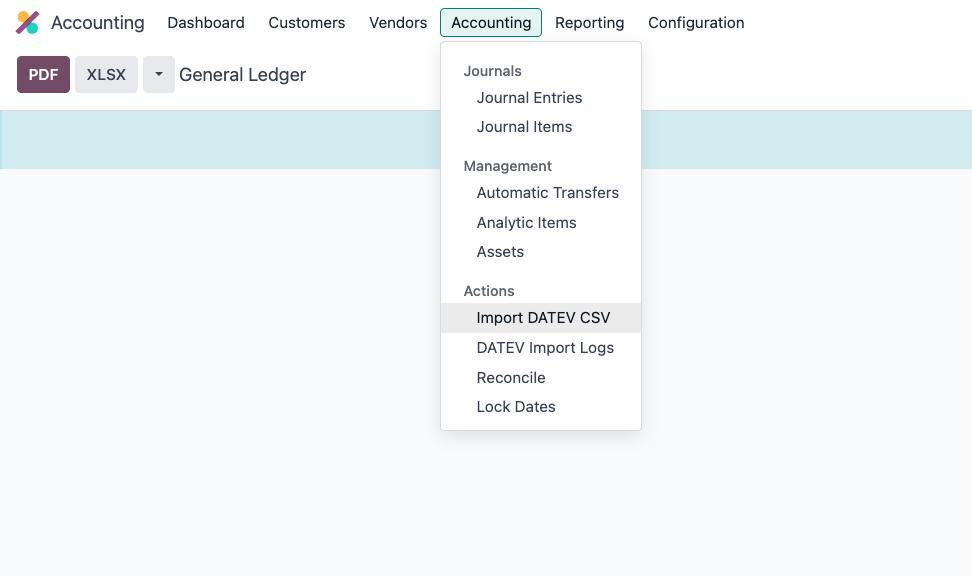Export the General Ledger as XLSX

click(x=106, y=74)
